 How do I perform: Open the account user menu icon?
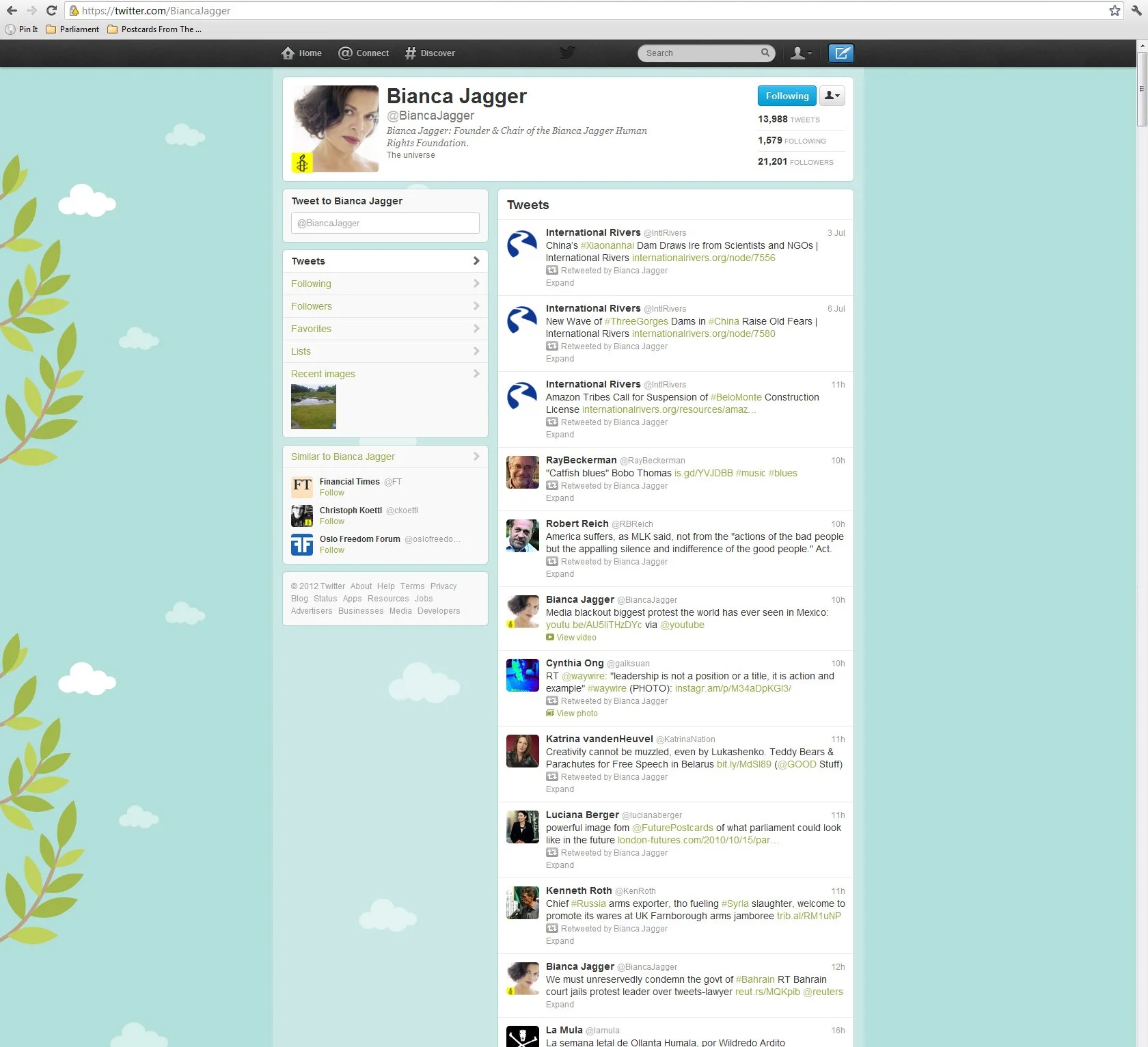click(801, 53)
